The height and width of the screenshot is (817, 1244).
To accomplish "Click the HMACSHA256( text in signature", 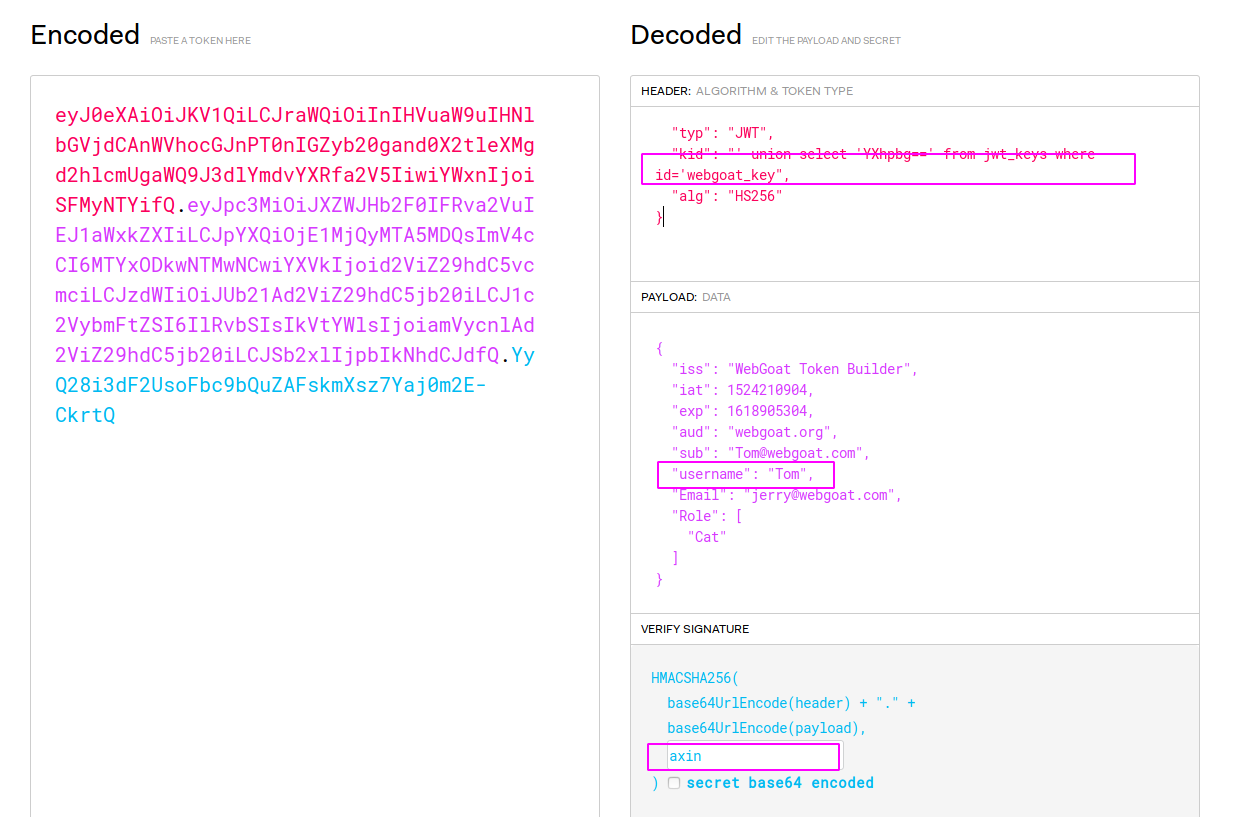I will point(695,678).
